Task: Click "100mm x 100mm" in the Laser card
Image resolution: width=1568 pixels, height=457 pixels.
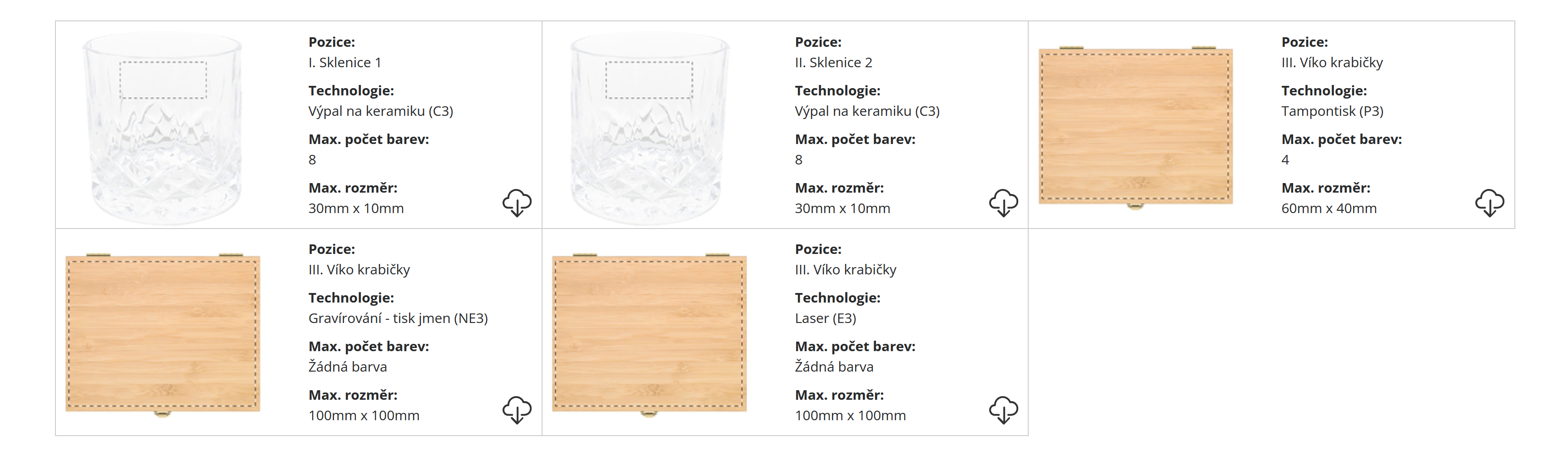Action: [851, 416]
